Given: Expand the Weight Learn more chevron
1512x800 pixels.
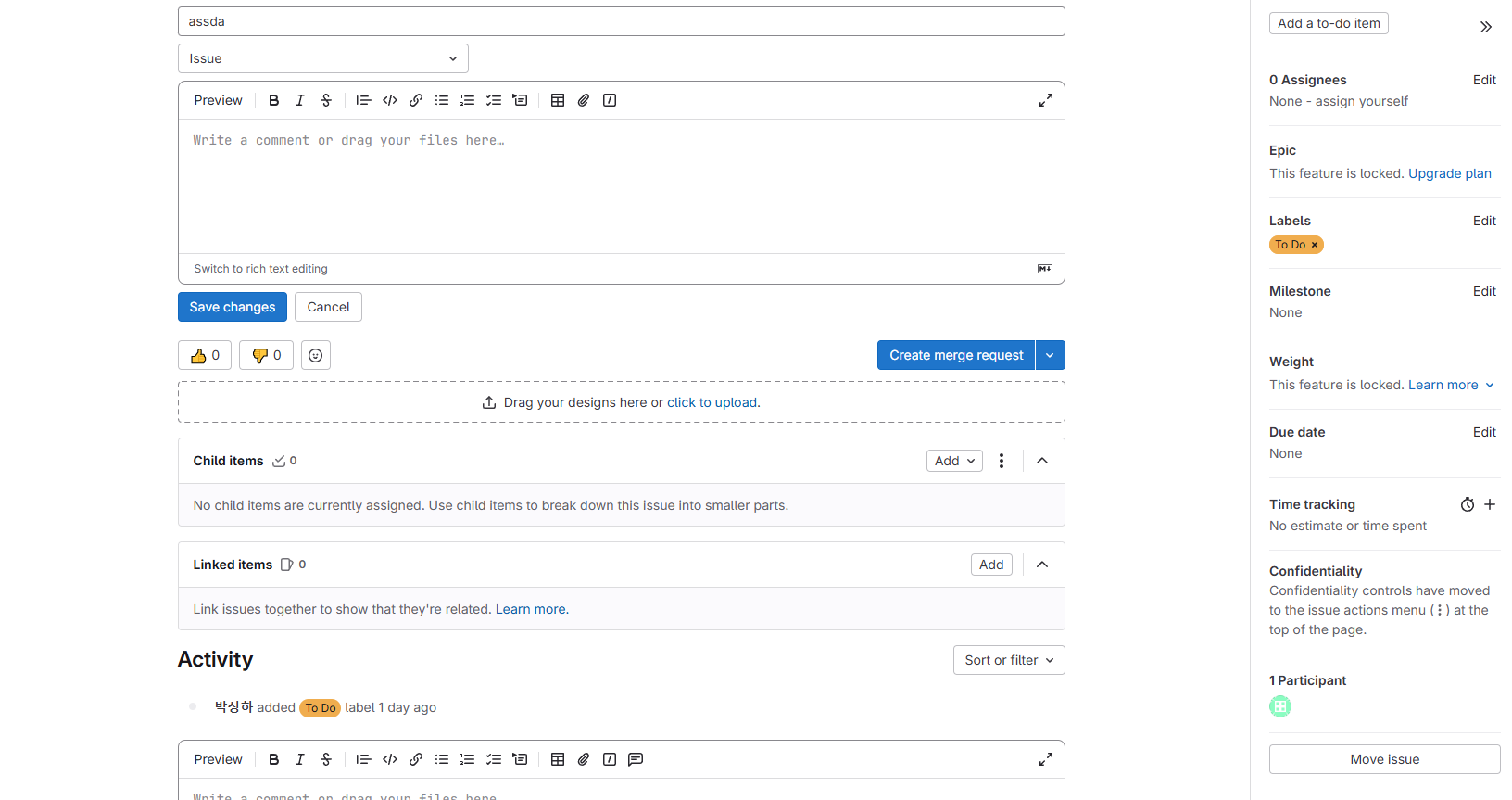Looking at the screenshot, I should point(1490,385).
